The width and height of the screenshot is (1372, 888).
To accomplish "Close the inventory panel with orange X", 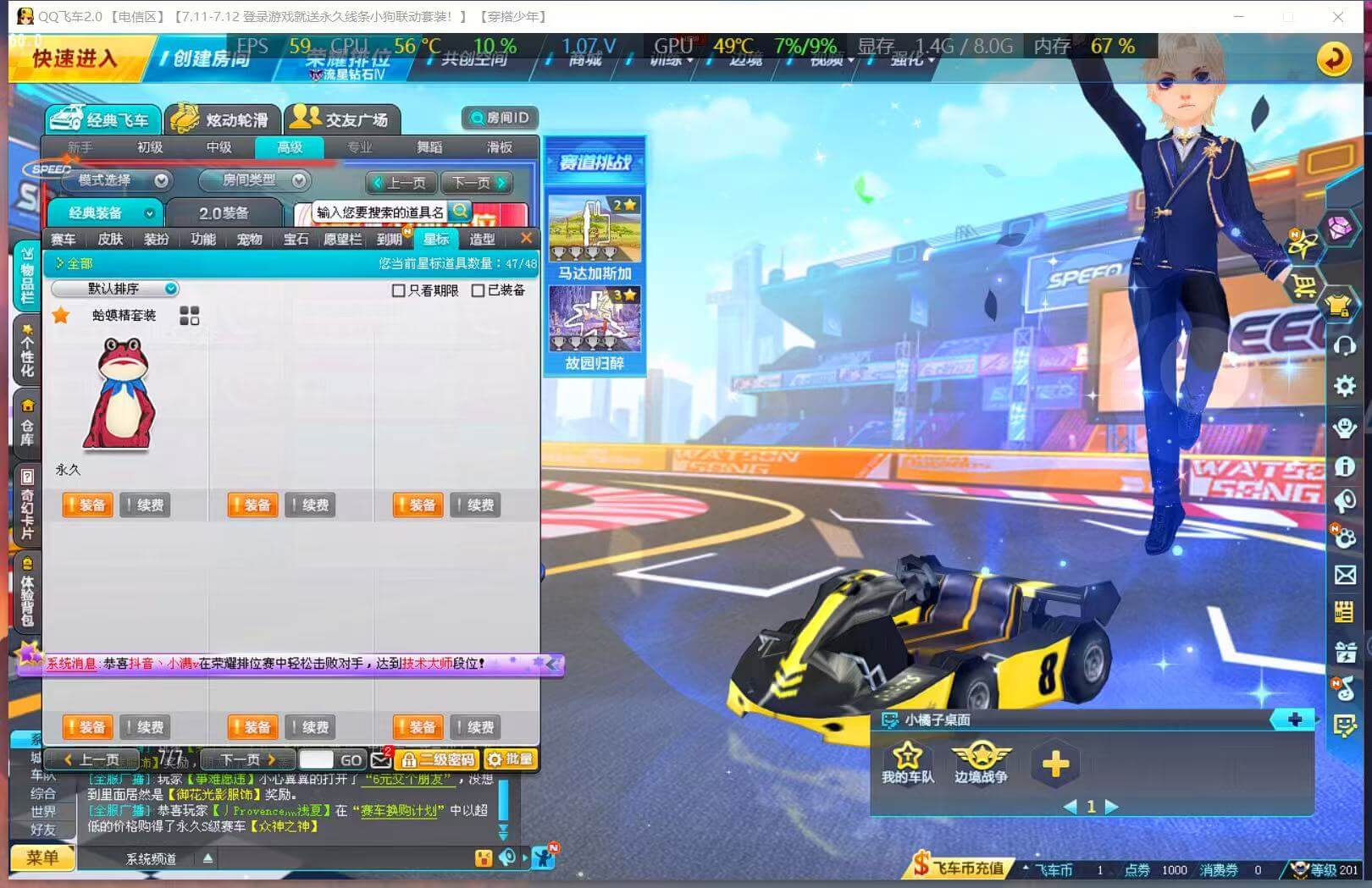I will click(x=526, y=239).
